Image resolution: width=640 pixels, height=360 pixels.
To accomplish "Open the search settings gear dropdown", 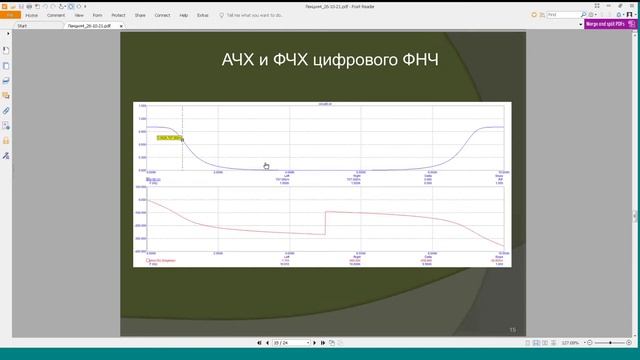I will click(592, 15).
